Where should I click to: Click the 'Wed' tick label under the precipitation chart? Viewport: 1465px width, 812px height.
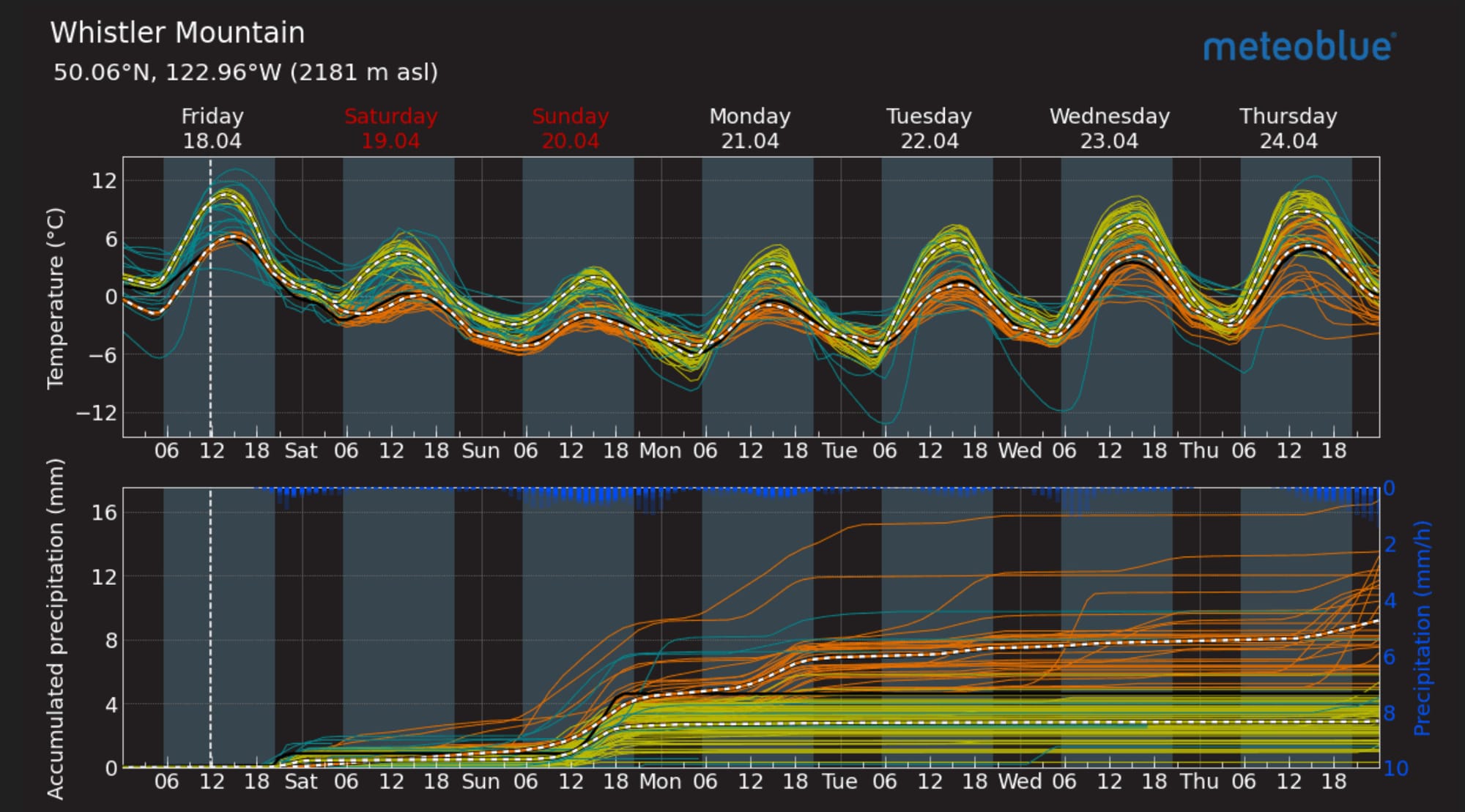(x=1020, y=781)
